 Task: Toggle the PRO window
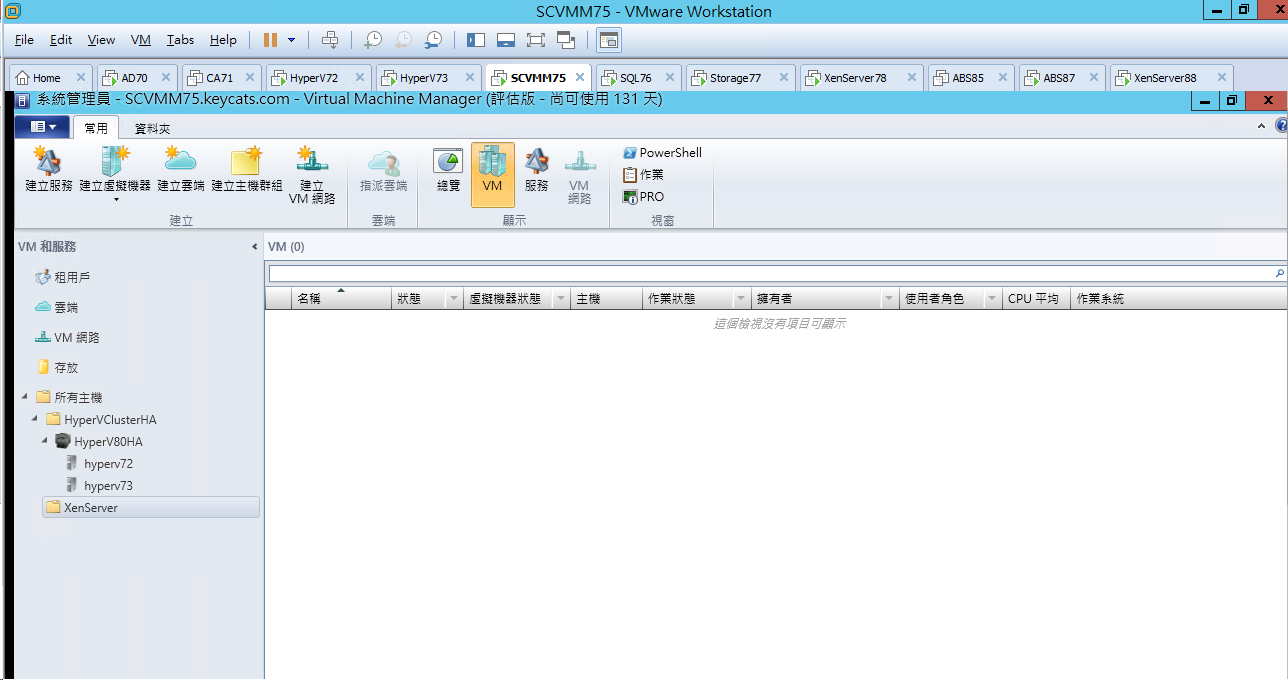pos(643,197)
